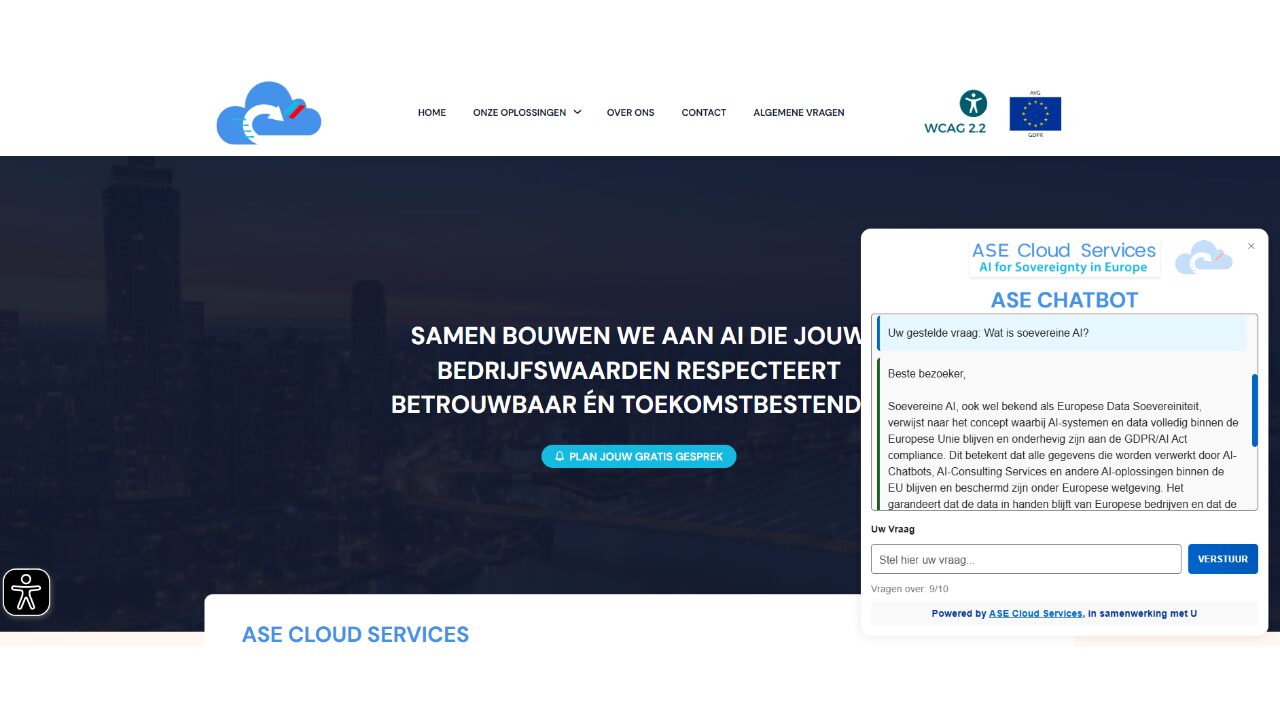Viewport: 1280px width, 720px height.
Task: Expand the Onze Oplossingen dropdown menu
Action: (x=527, y=113)
